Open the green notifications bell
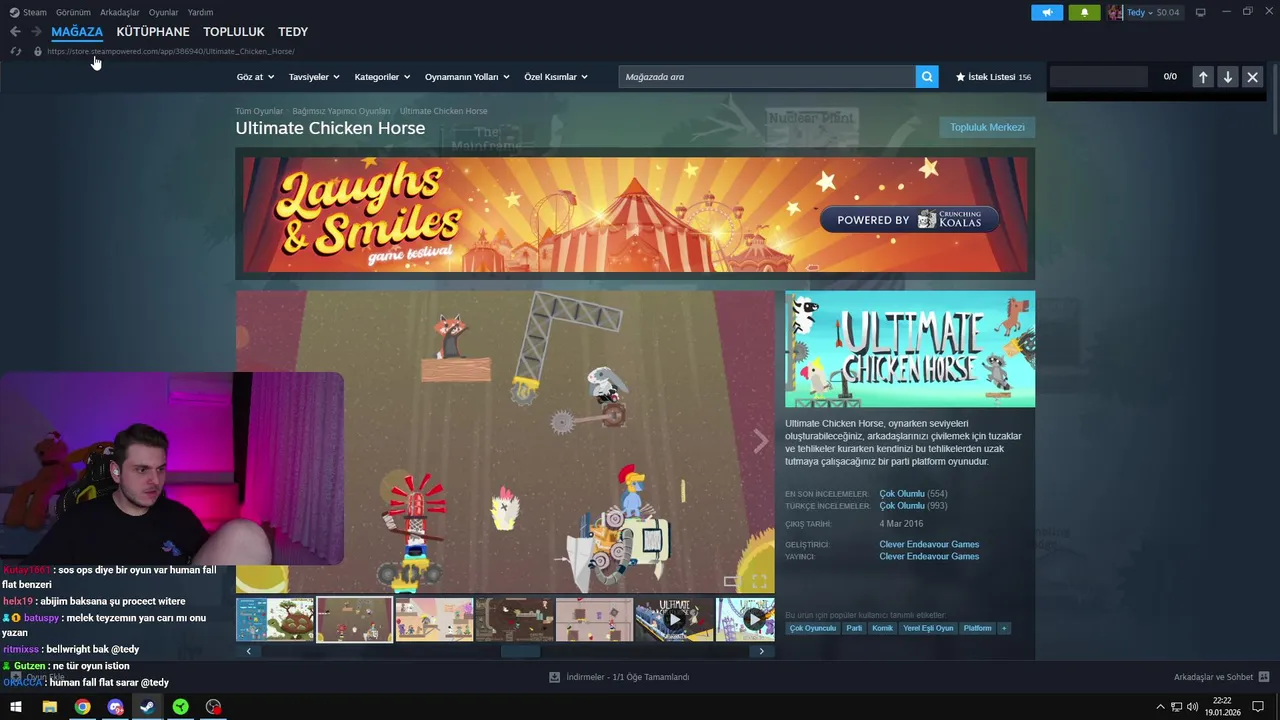Image resolution: width=1280 pixels, height=720 pixels. (1084, 12)
